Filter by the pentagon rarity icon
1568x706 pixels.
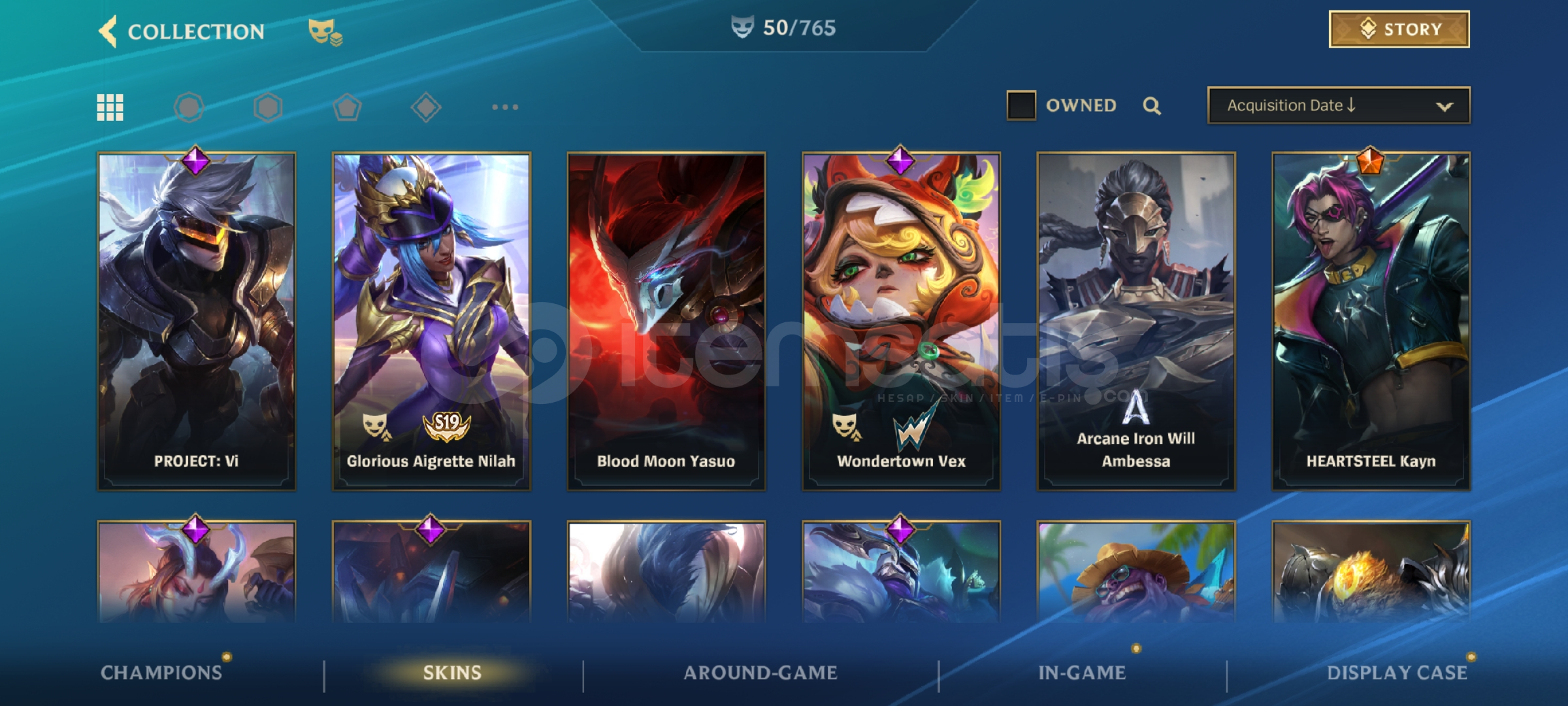point(347,107)
